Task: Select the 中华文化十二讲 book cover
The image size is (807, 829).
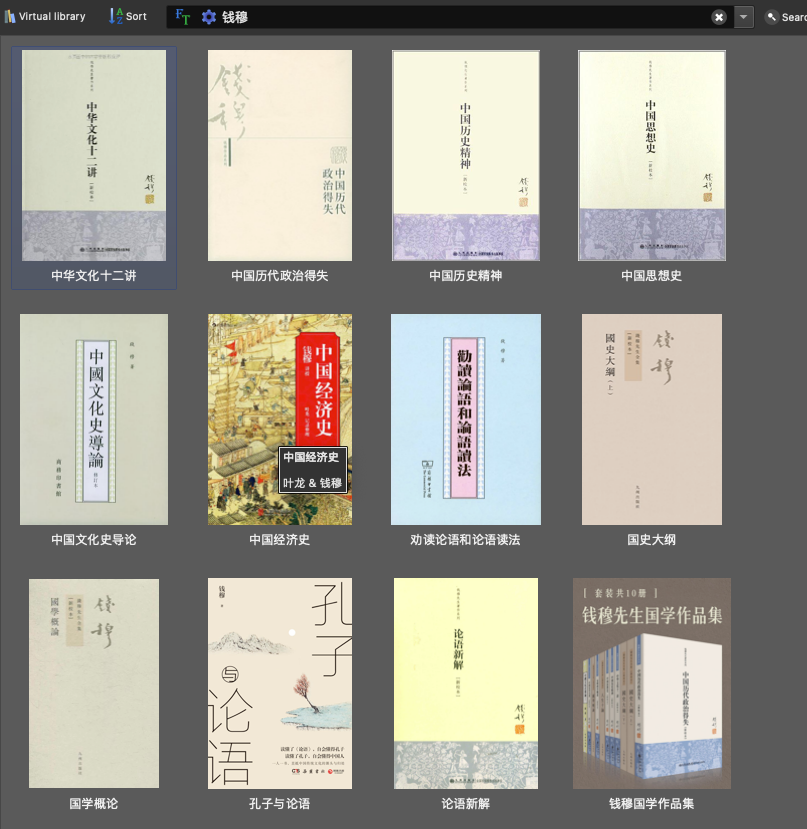Action: coord(94,155)
